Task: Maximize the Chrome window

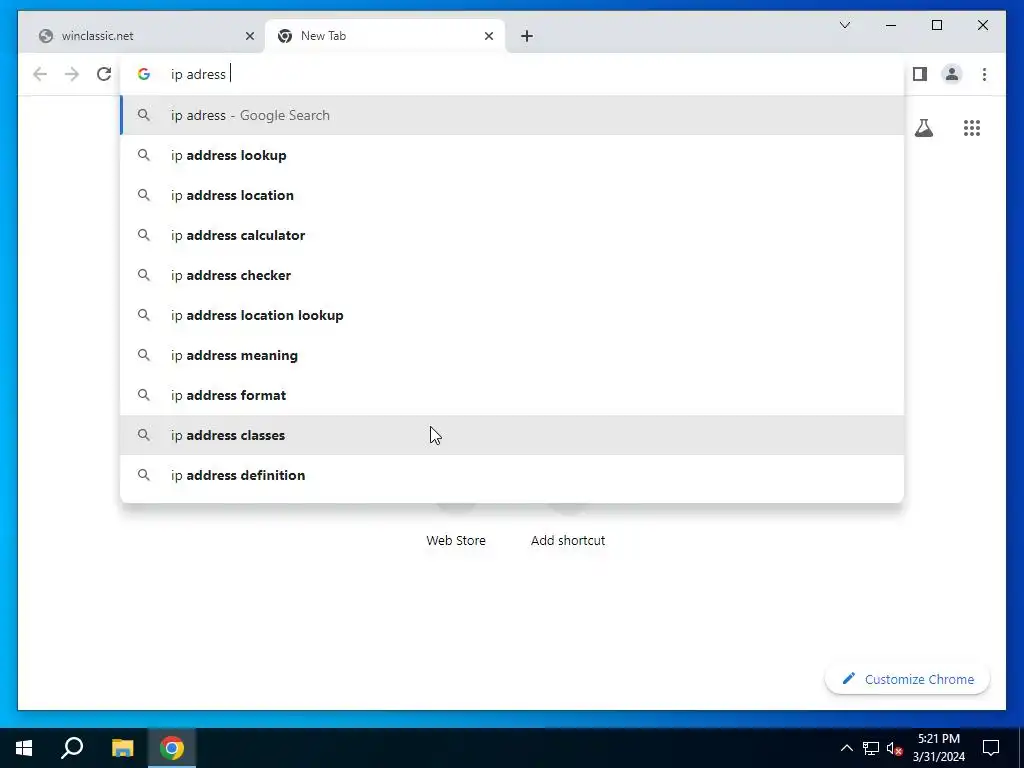Action: coord(936,25)
